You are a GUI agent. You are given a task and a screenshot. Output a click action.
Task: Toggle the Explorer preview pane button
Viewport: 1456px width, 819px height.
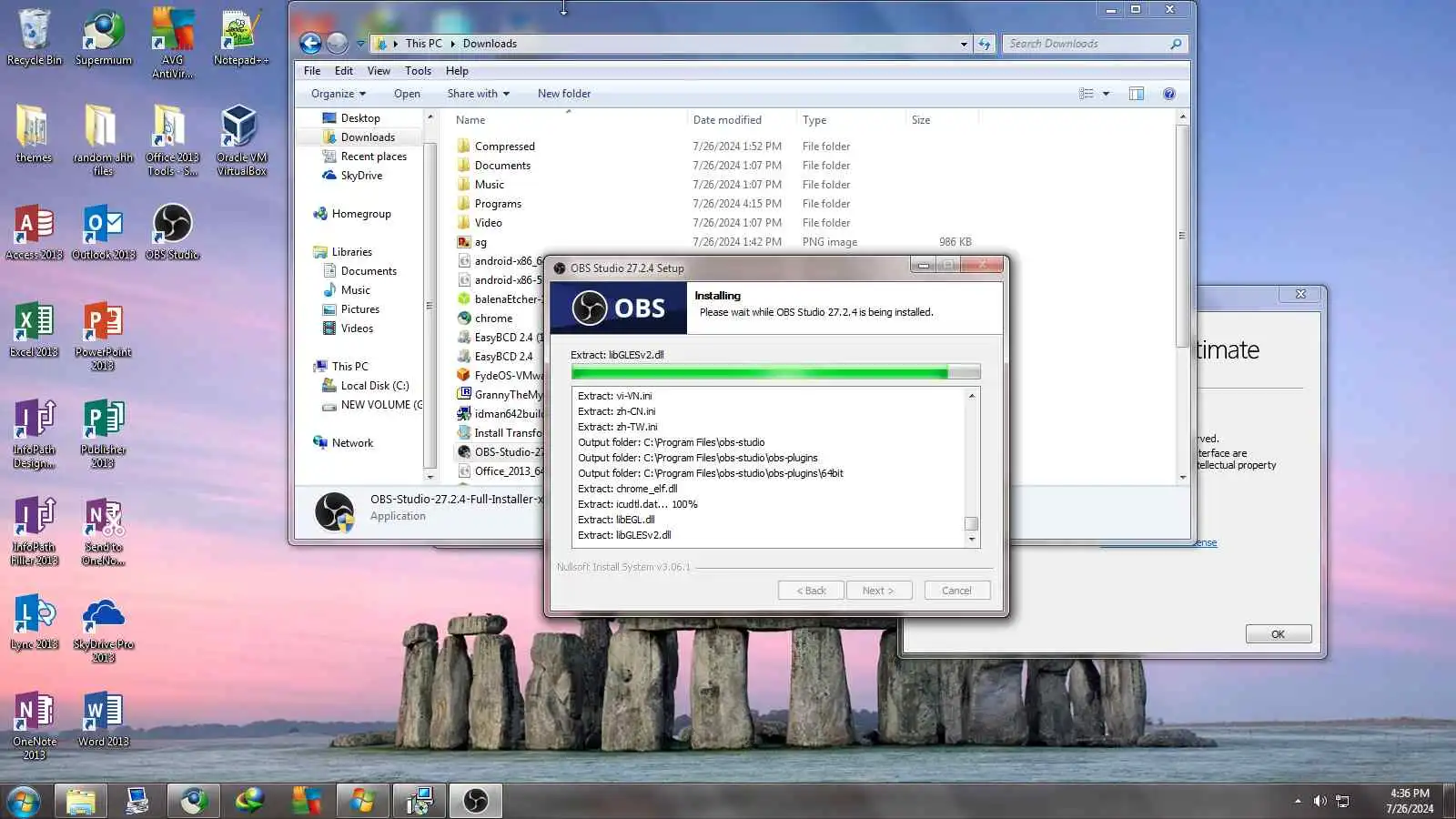(x=1137, y=94)
